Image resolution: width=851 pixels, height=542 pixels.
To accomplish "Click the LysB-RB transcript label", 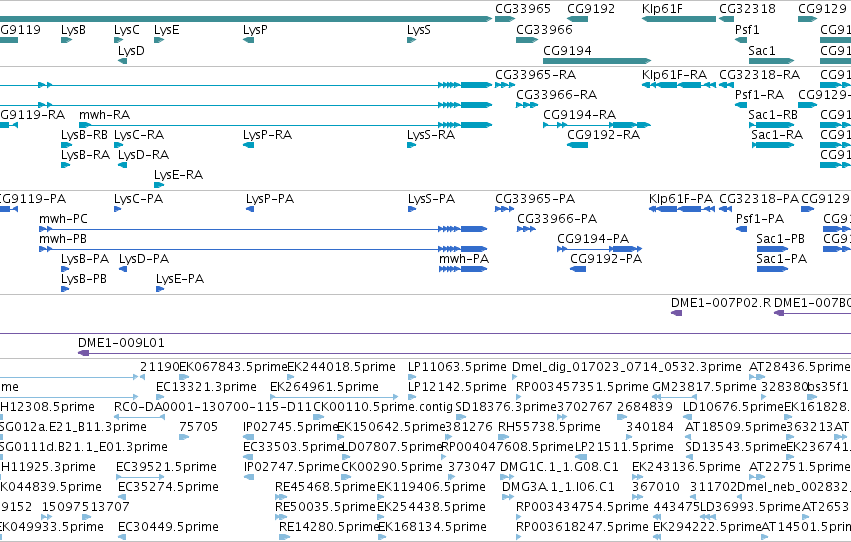I will [84, 135].
